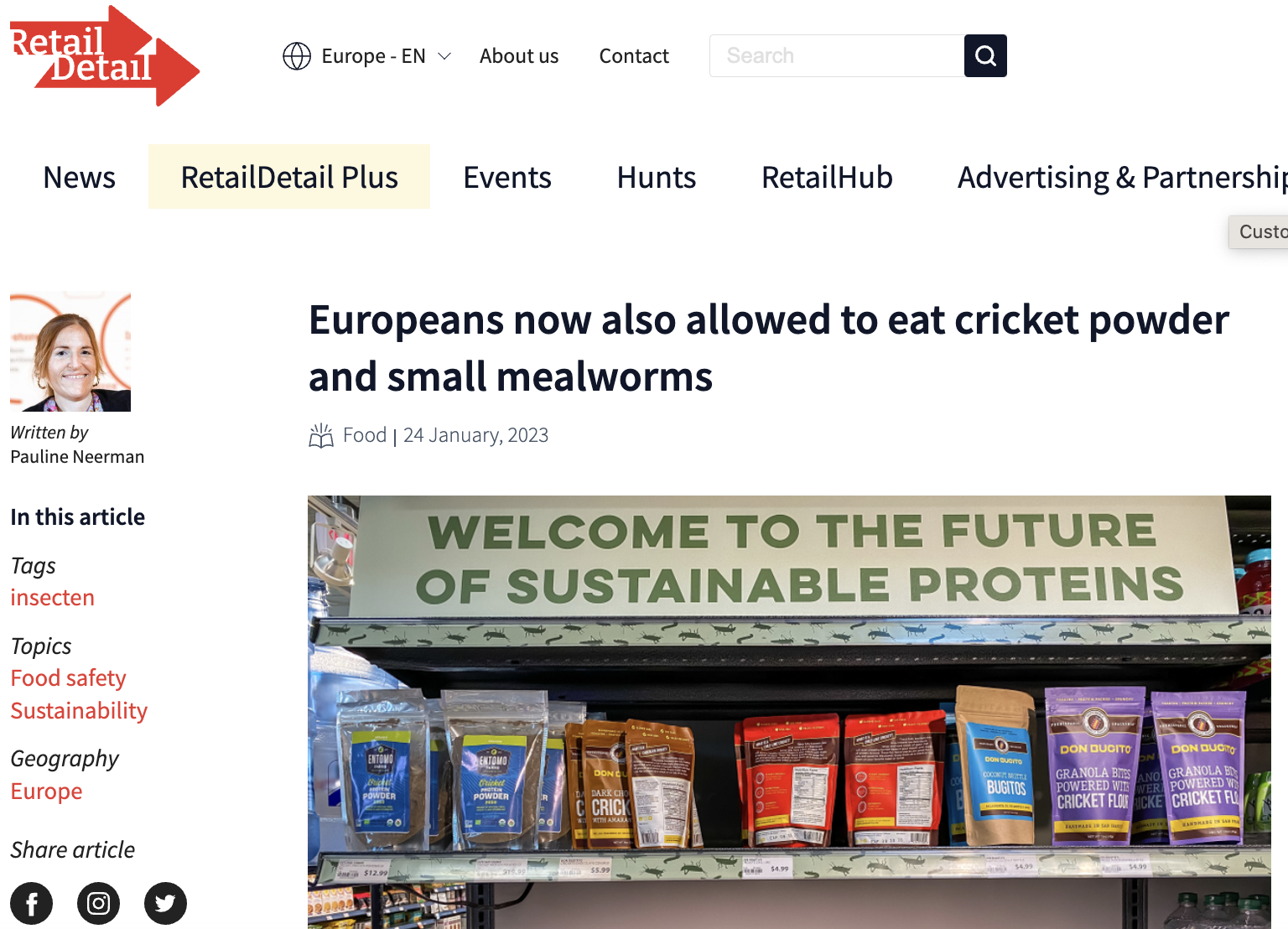Share article on Twitter
Image resolution: width=1288 pixels, height=929 pixels.
tap(165, 903)
